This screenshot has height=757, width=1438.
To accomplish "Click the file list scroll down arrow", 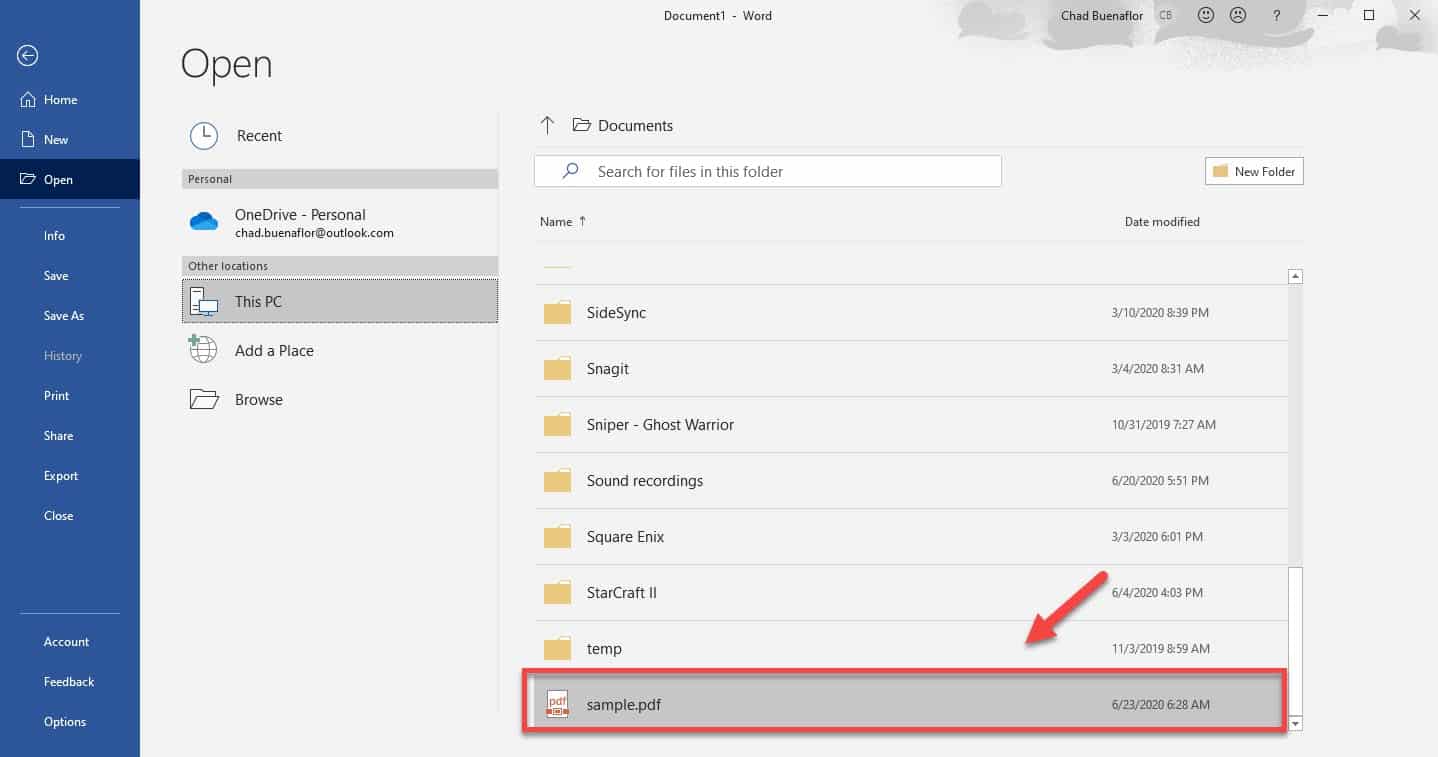I will [1295, 723].
